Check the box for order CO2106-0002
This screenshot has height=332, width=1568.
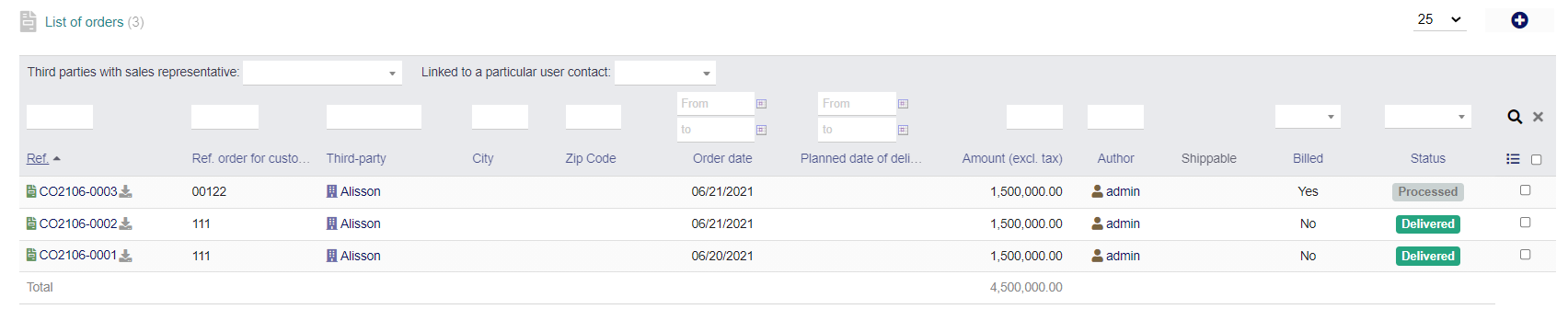[x=1525, y=223]
